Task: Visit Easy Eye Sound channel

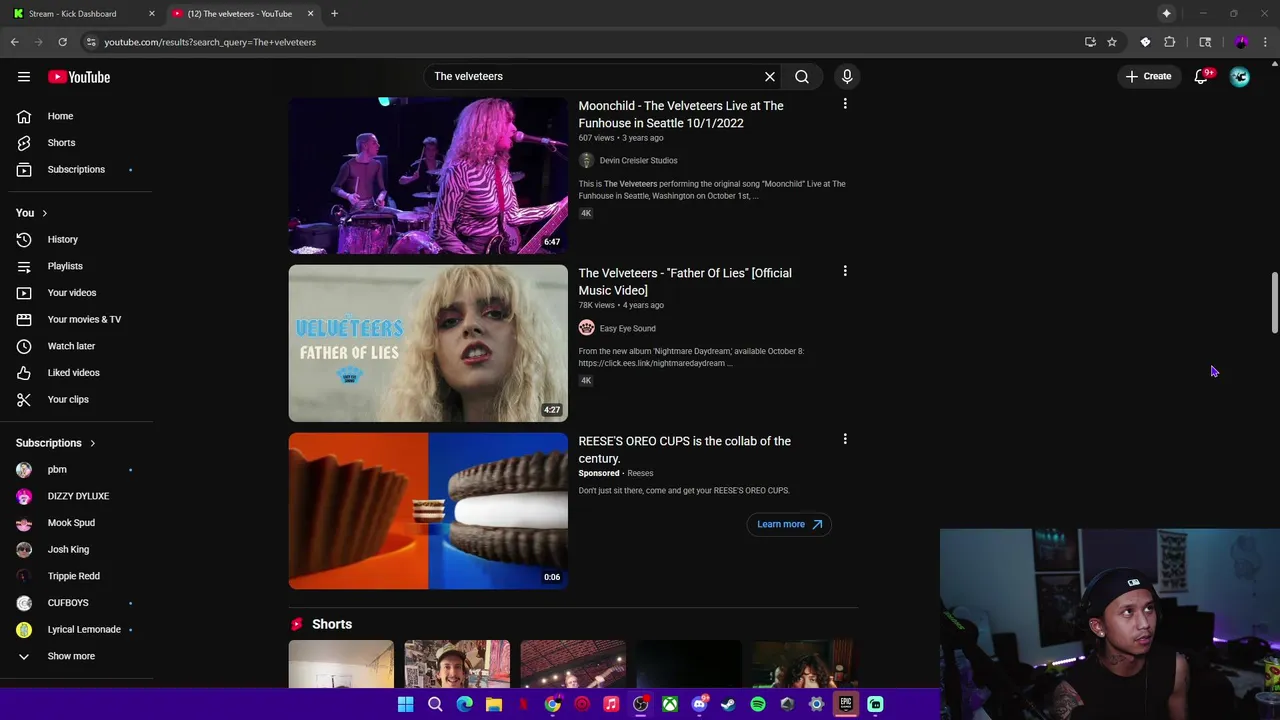Action: coord(627,328)
